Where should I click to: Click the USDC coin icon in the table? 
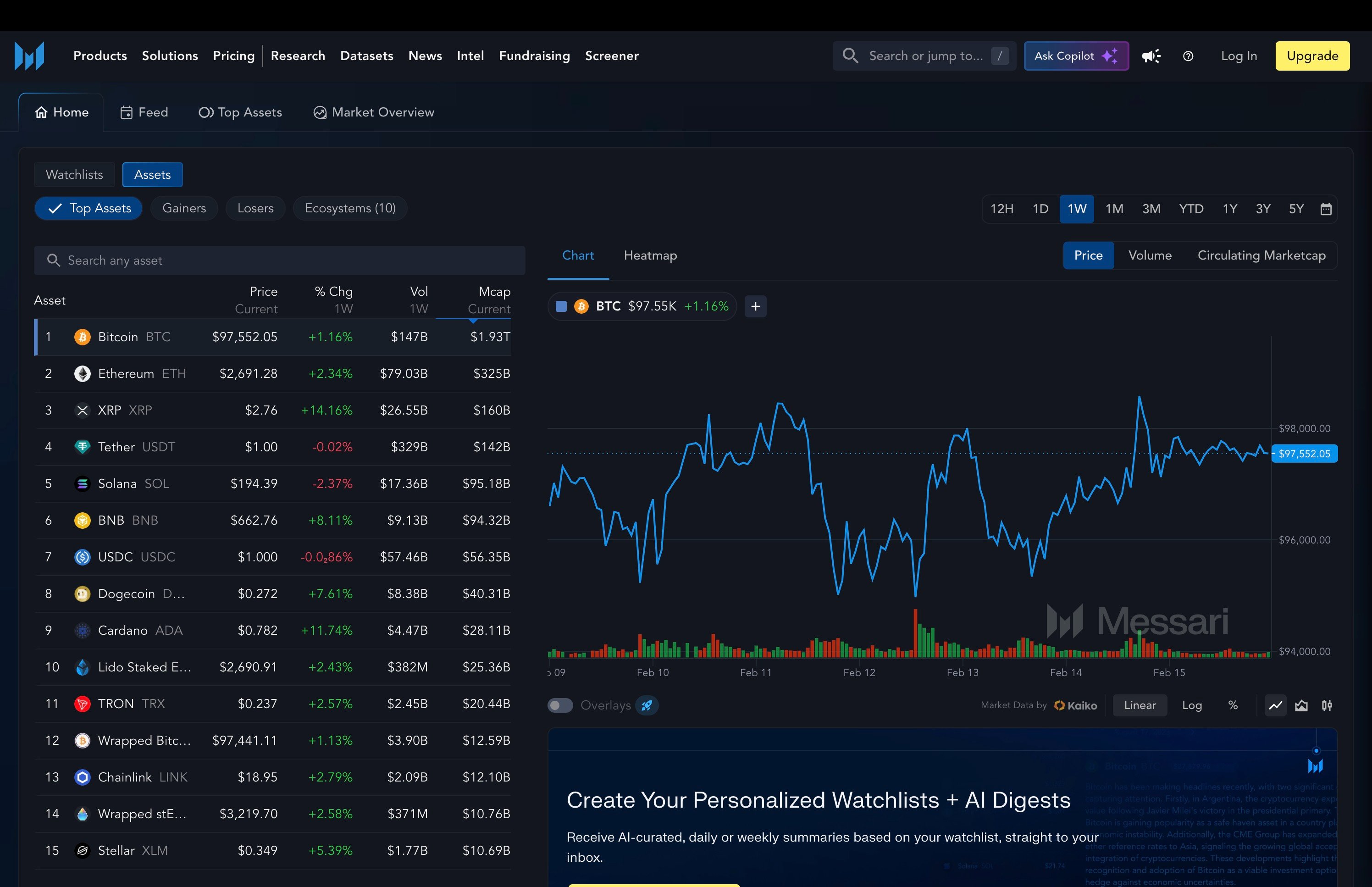pyautogui.click(x=83, y=557)
